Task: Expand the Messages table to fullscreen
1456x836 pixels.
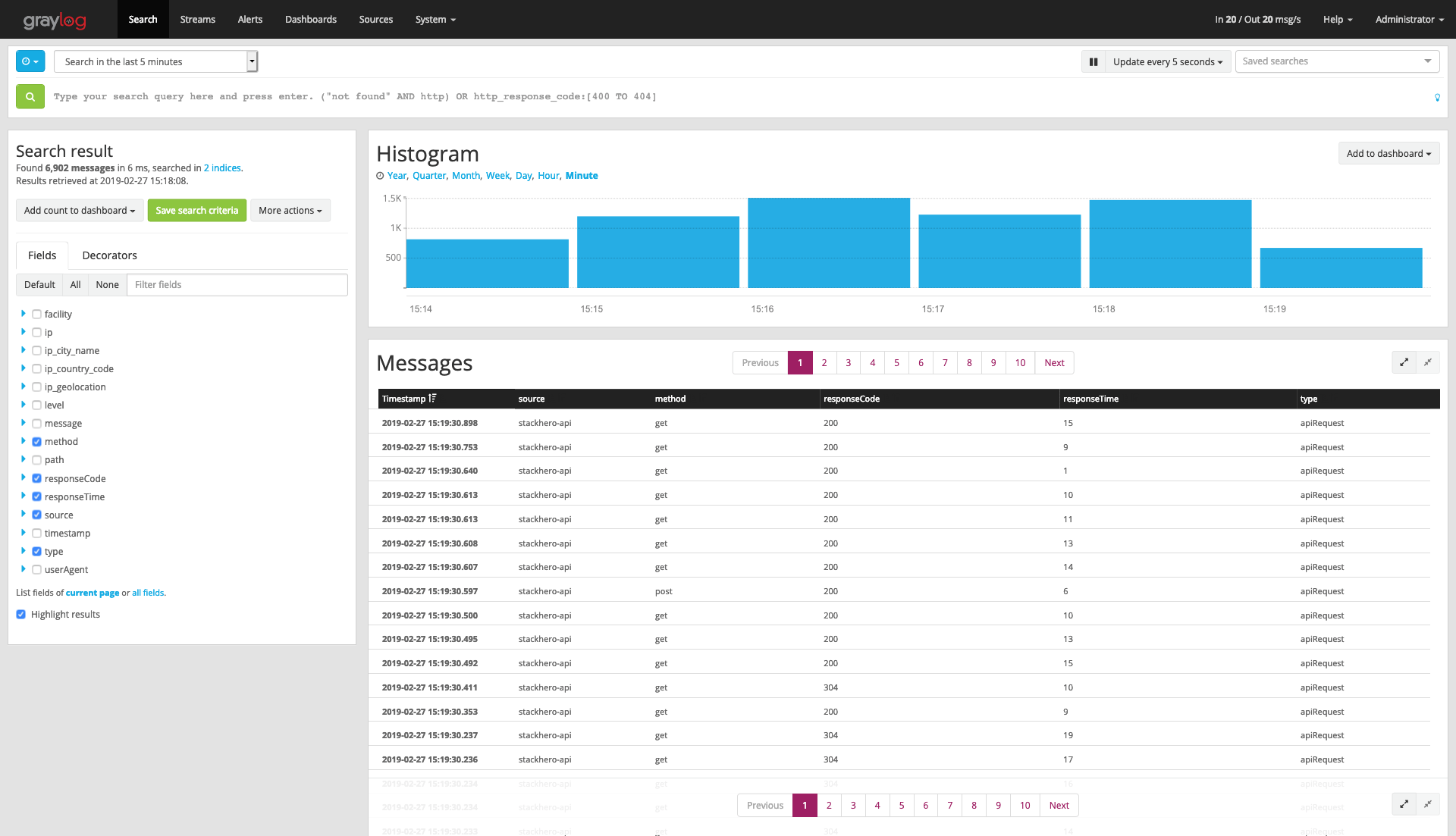Action: (1404, 362)
